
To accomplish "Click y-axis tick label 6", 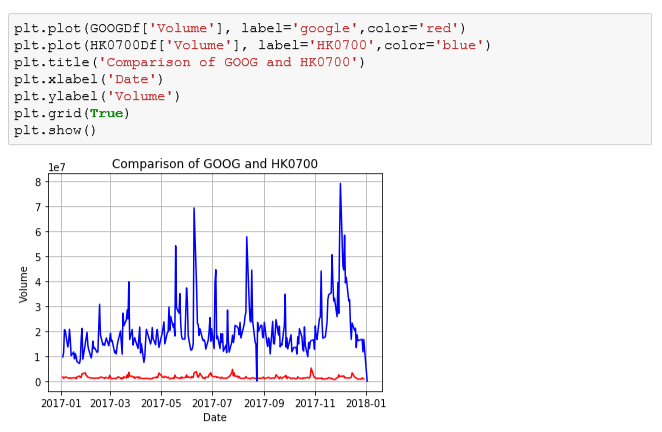I will [39, 232].
